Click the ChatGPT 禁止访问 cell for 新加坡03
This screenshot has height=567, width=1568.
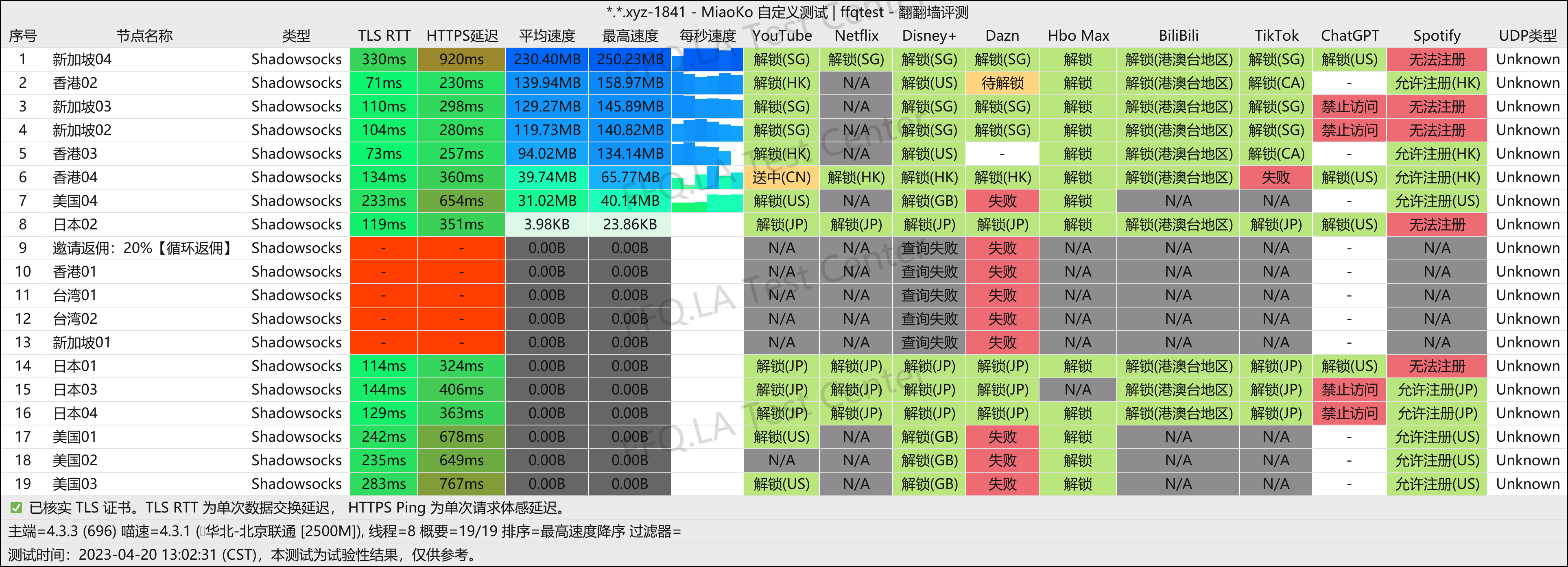(1349, 107)
